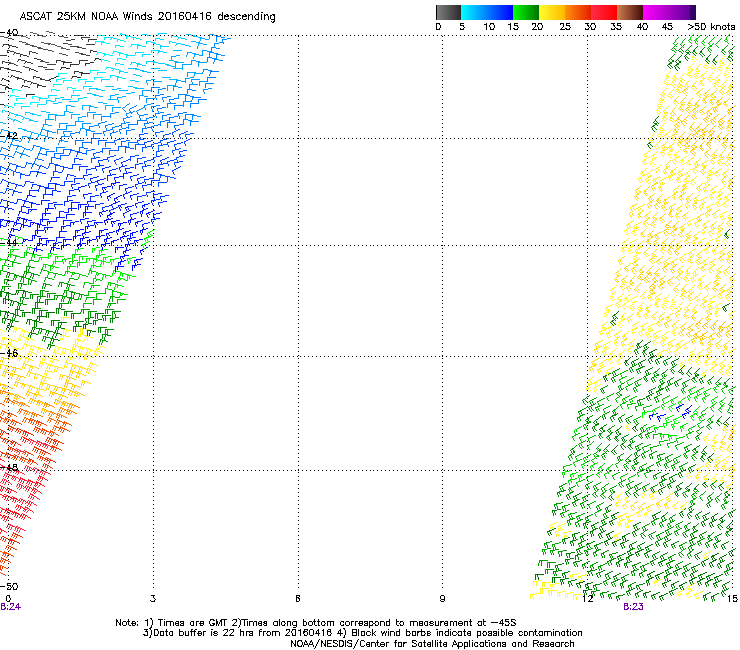Choose the yellow 20-25 knots color bar segment
Screen dimensions: 740x650
(552, 12)
